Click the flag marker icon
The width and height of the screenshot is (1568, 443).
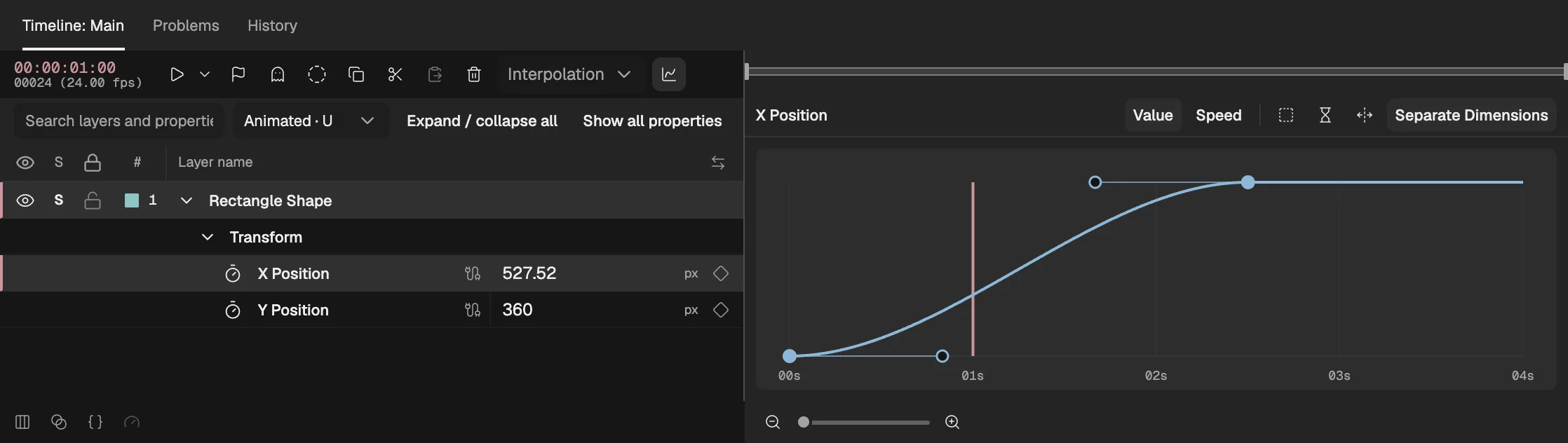[238, 74]
